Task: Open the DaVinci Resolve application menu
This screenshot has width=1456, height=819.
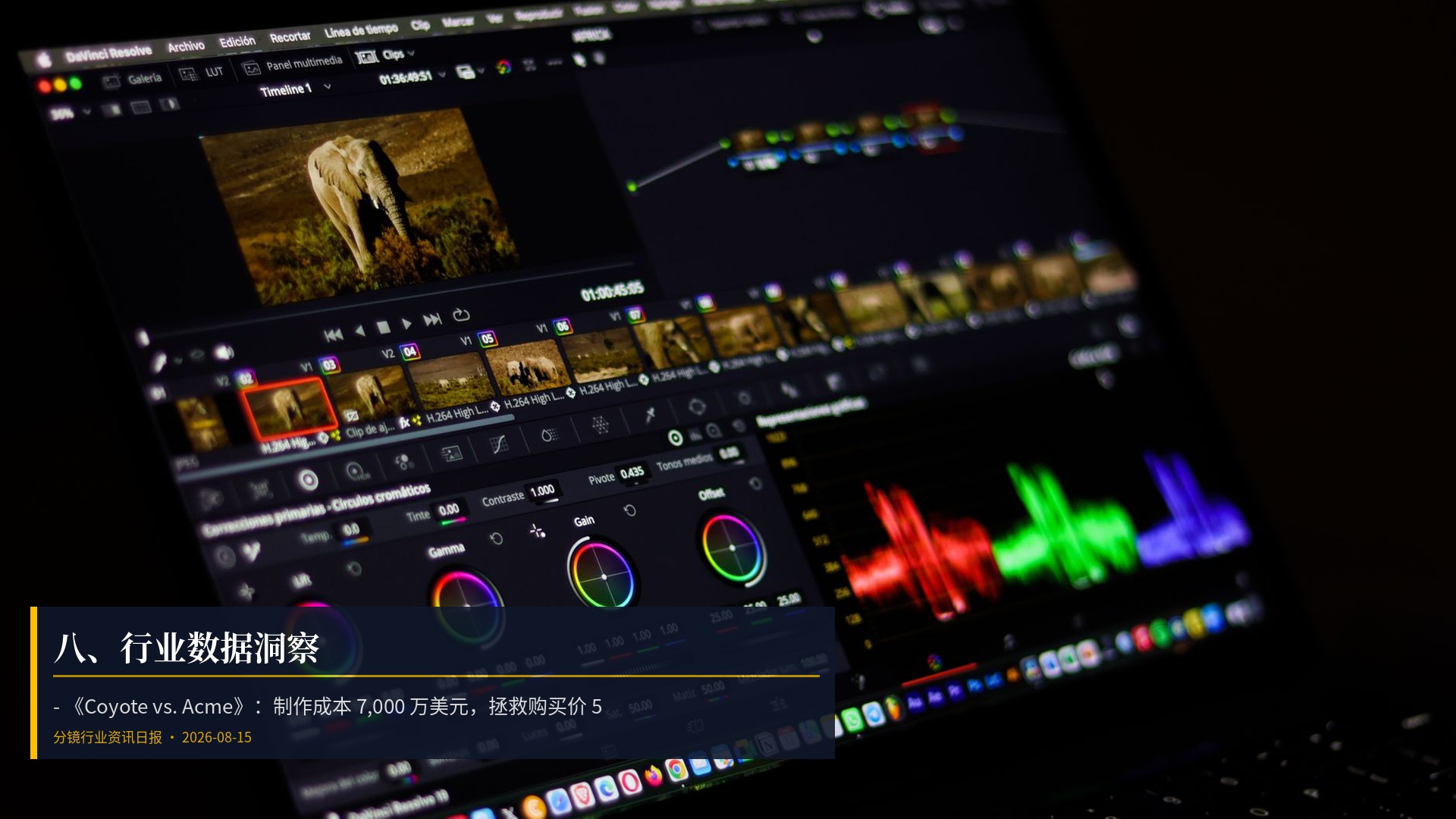Action: [108, 52]
